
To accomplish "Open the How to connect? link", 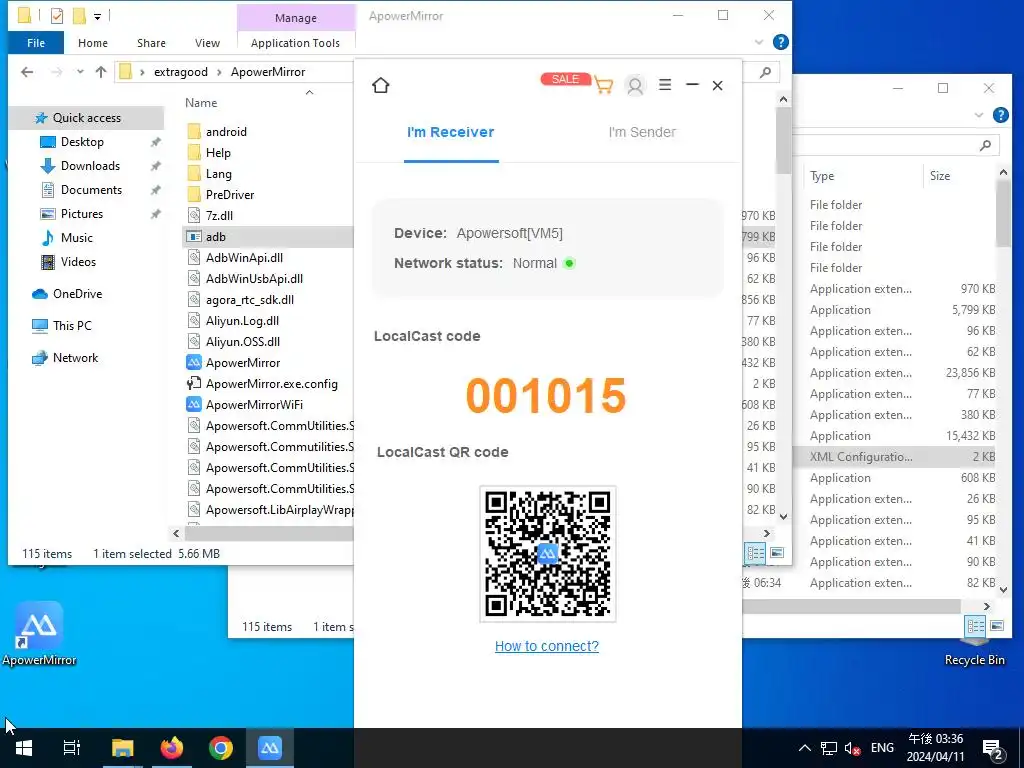I will 547,646.
